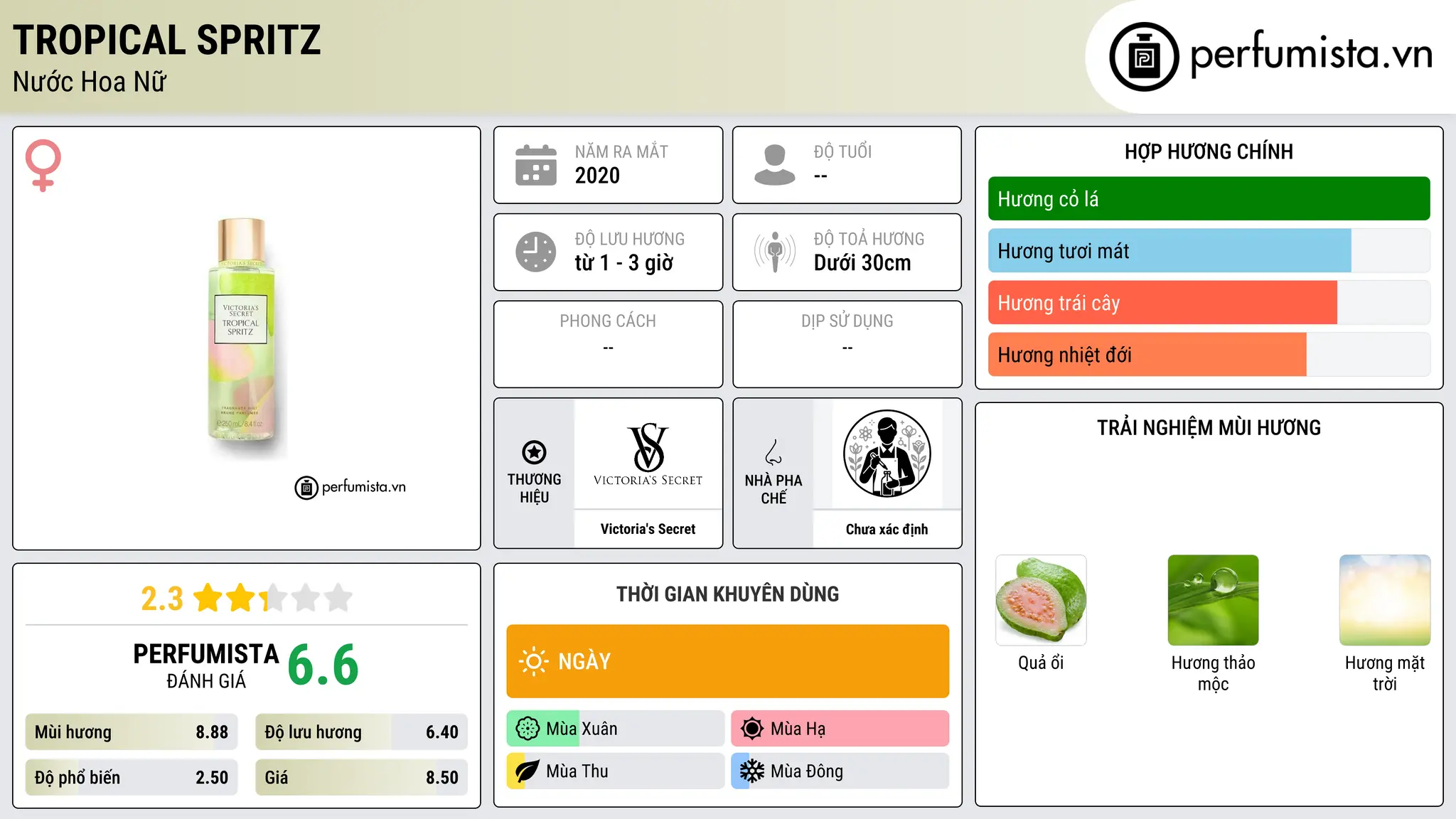
Task: Click the sun icon beside Ngày
Action: 533,661
